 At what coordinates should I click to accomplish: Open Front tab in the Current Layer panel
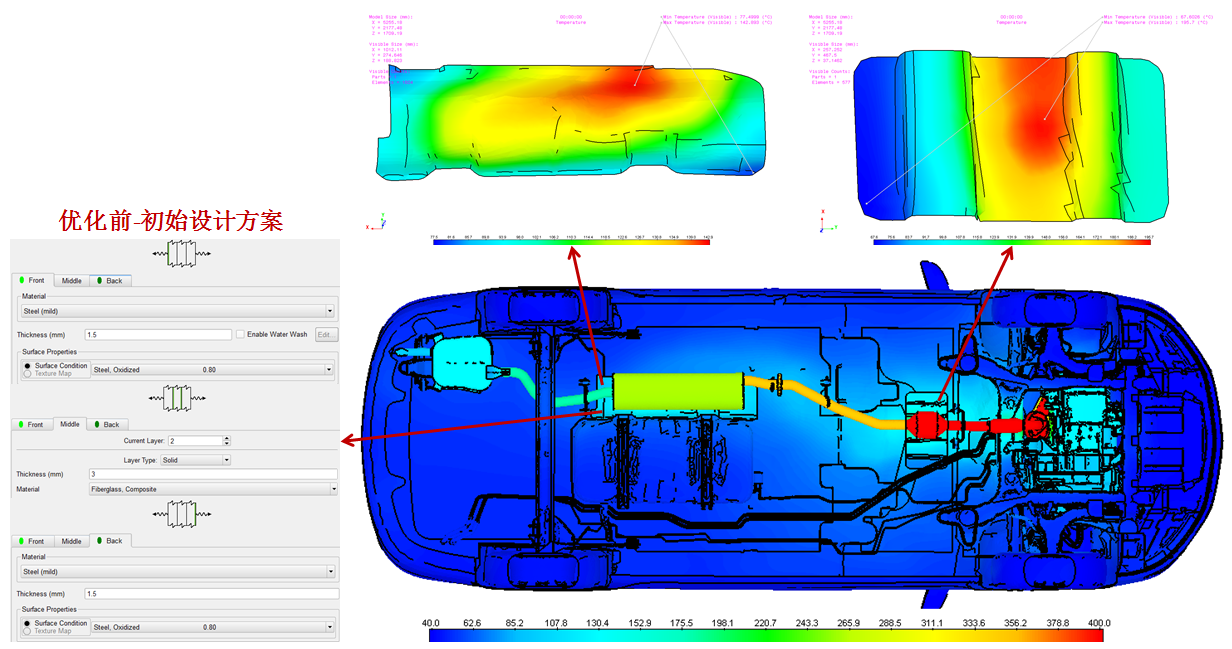[31, 425]
